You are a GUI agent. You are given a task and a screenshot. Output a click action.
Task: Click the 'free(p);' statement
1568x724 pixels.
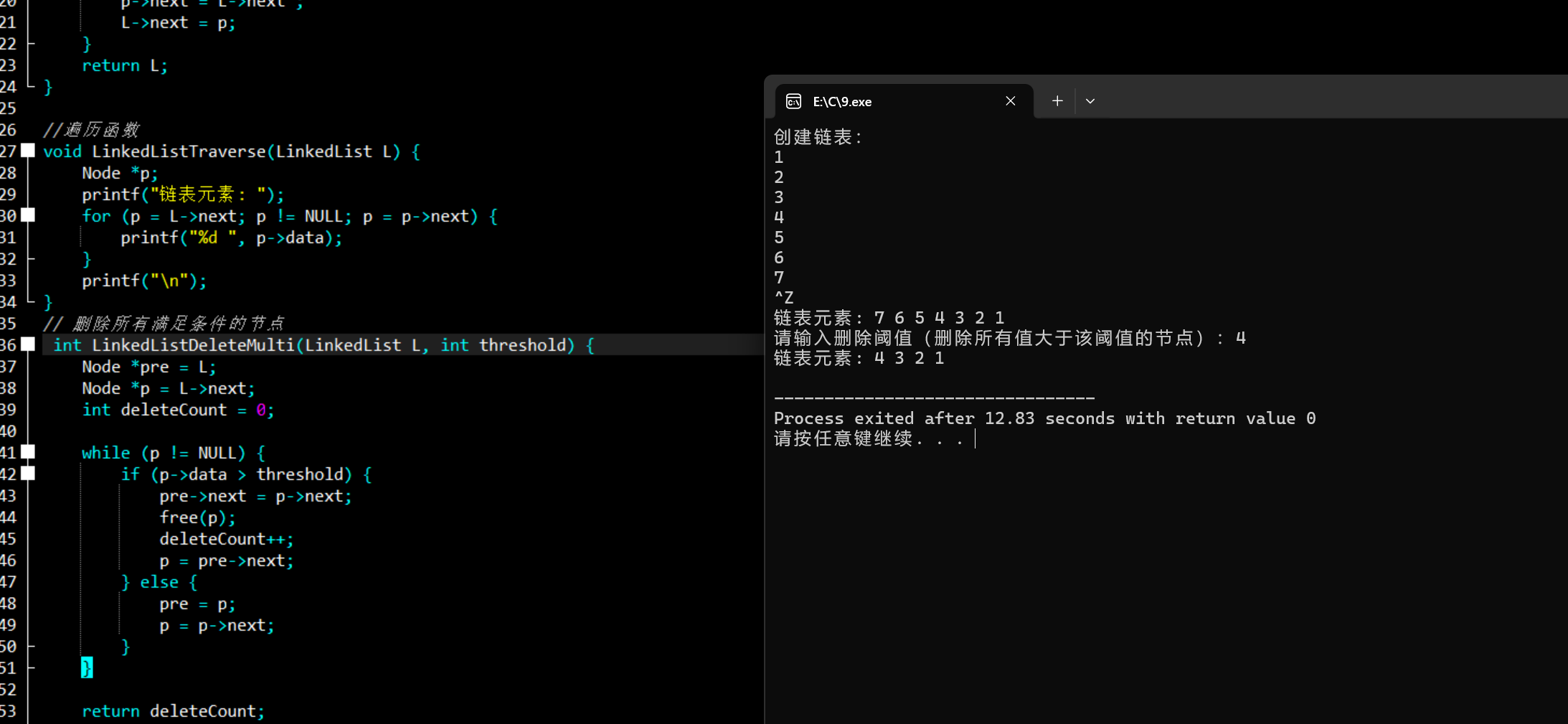tap(197, 517)
